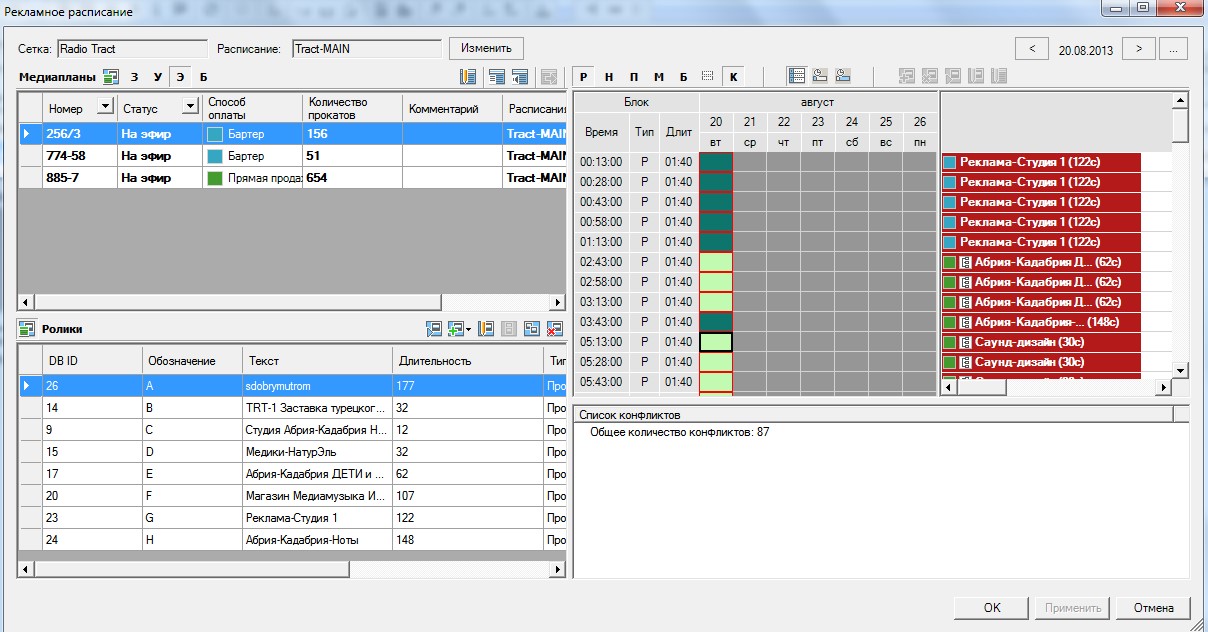Click the copy spot windows icon
Screen dimensions: 1208x632
coord(532,328)
